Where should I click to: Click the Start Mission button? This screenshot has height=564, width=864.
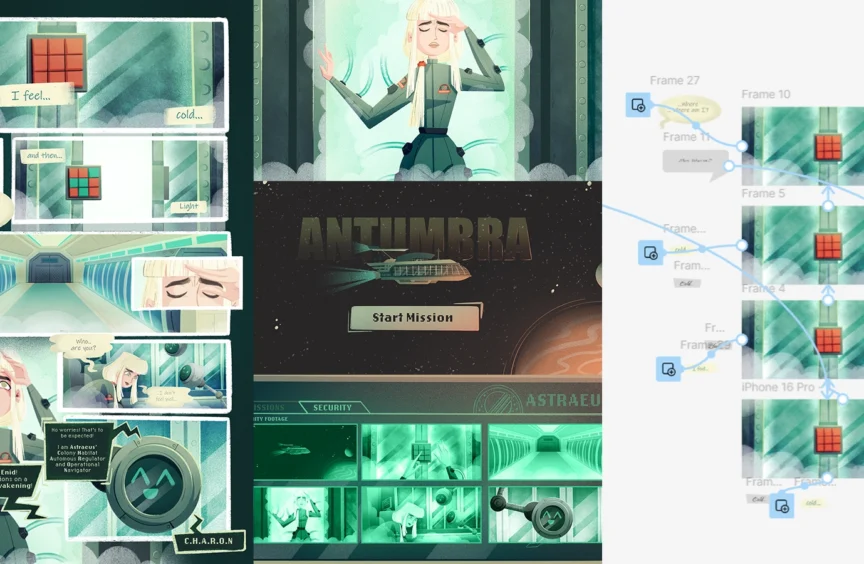tap(414, 317)
